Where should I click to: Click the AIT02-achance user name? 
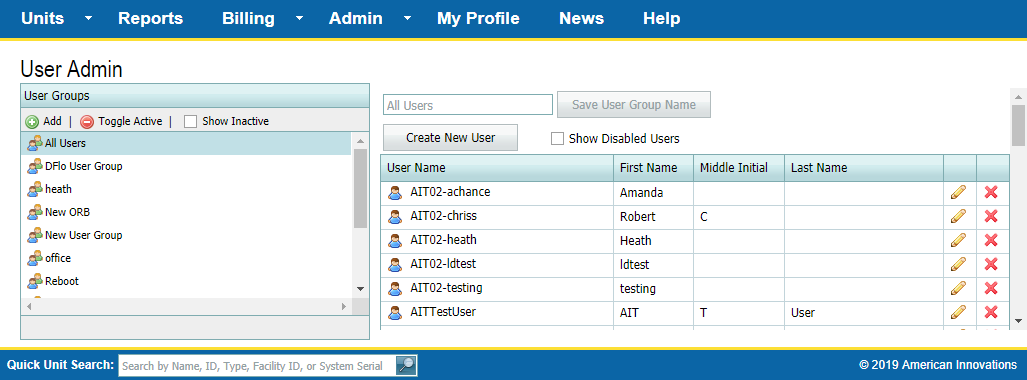pyautogui.click(x=450, y=192)
